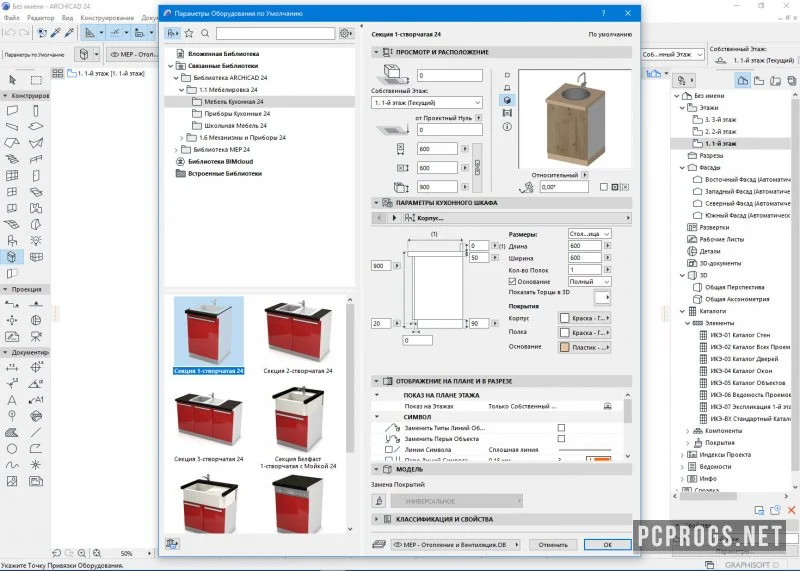The width and height of the screenshot is (800, 571).
Task: Select Приборы Кухонные 24 folder
Action: [237, 113]
